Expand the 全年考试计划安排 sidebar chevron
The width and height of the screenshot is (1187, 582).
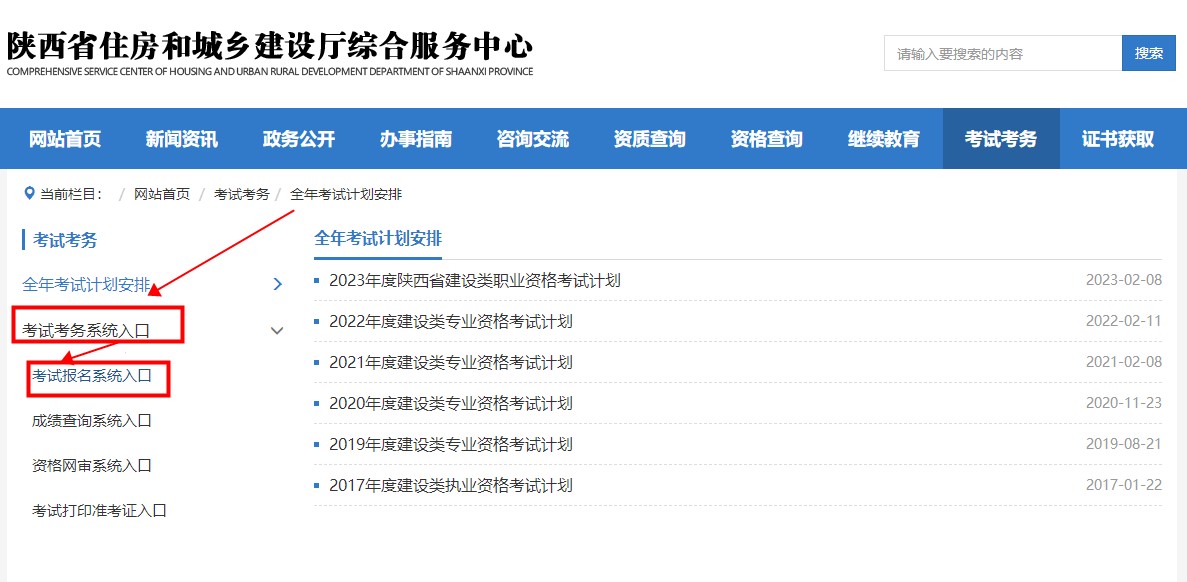click(x=277, y=284)
